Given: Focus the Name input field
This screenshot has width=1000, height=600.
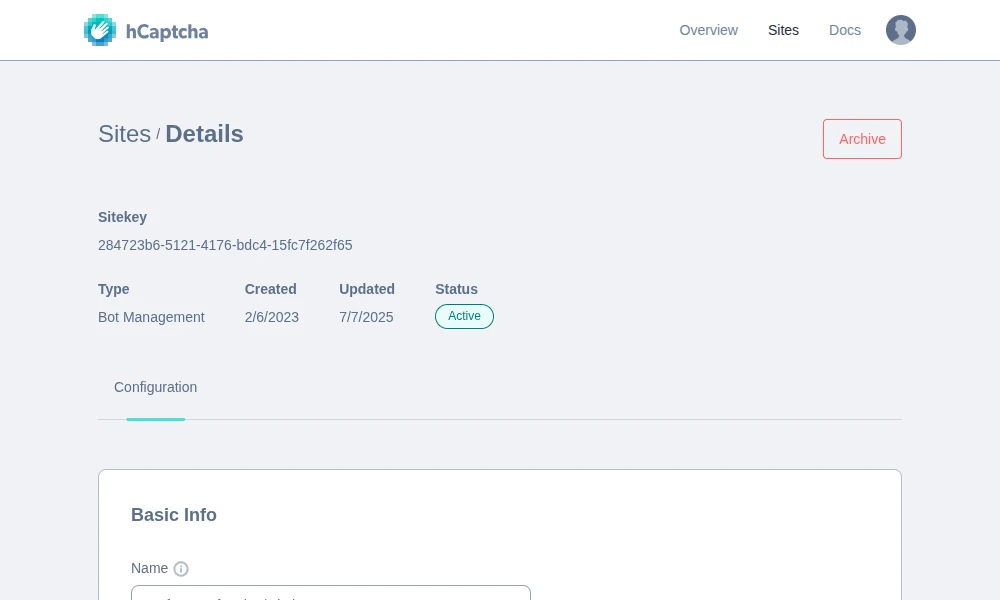Looking at the screenshot, I should tap(330, 593).
